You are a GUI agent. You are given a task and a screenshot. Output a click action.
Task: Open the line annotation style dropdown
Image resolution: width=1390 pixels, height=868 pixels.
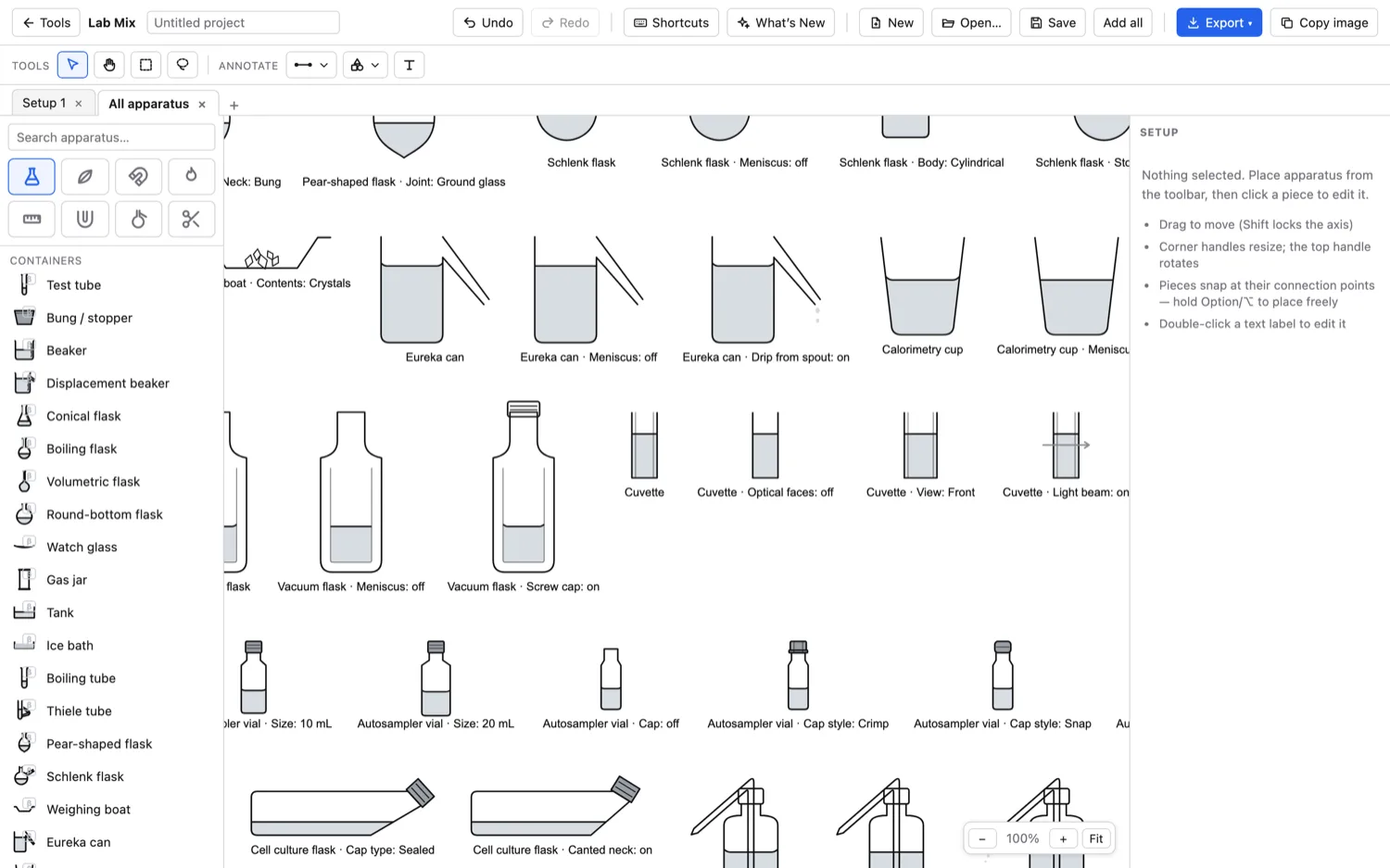tap(310, 65)
